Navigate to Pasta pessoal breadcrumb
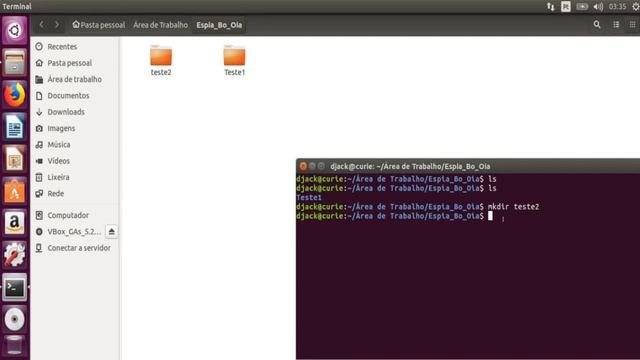 pyautogui.click(x=99, y=25)
